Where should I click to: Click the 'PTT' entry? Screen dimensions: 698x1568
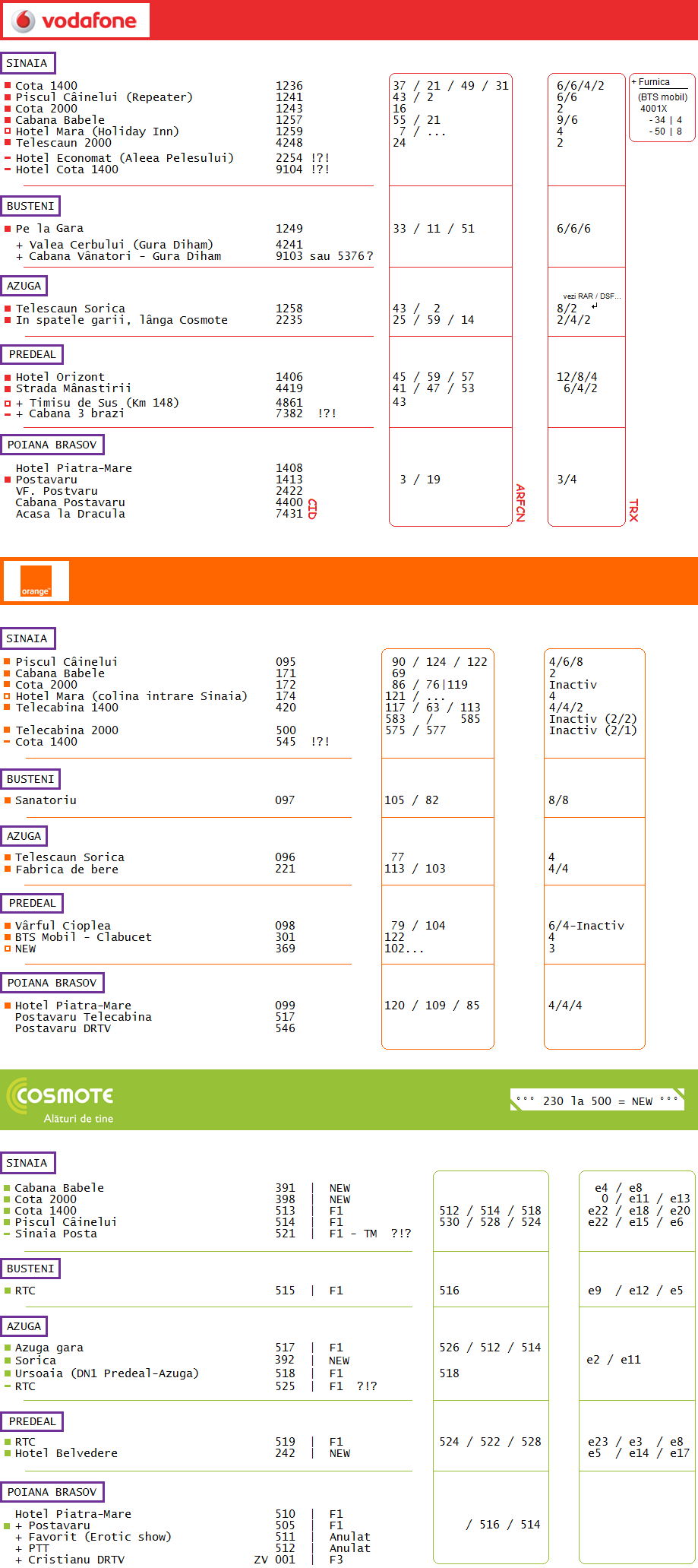39,1548
